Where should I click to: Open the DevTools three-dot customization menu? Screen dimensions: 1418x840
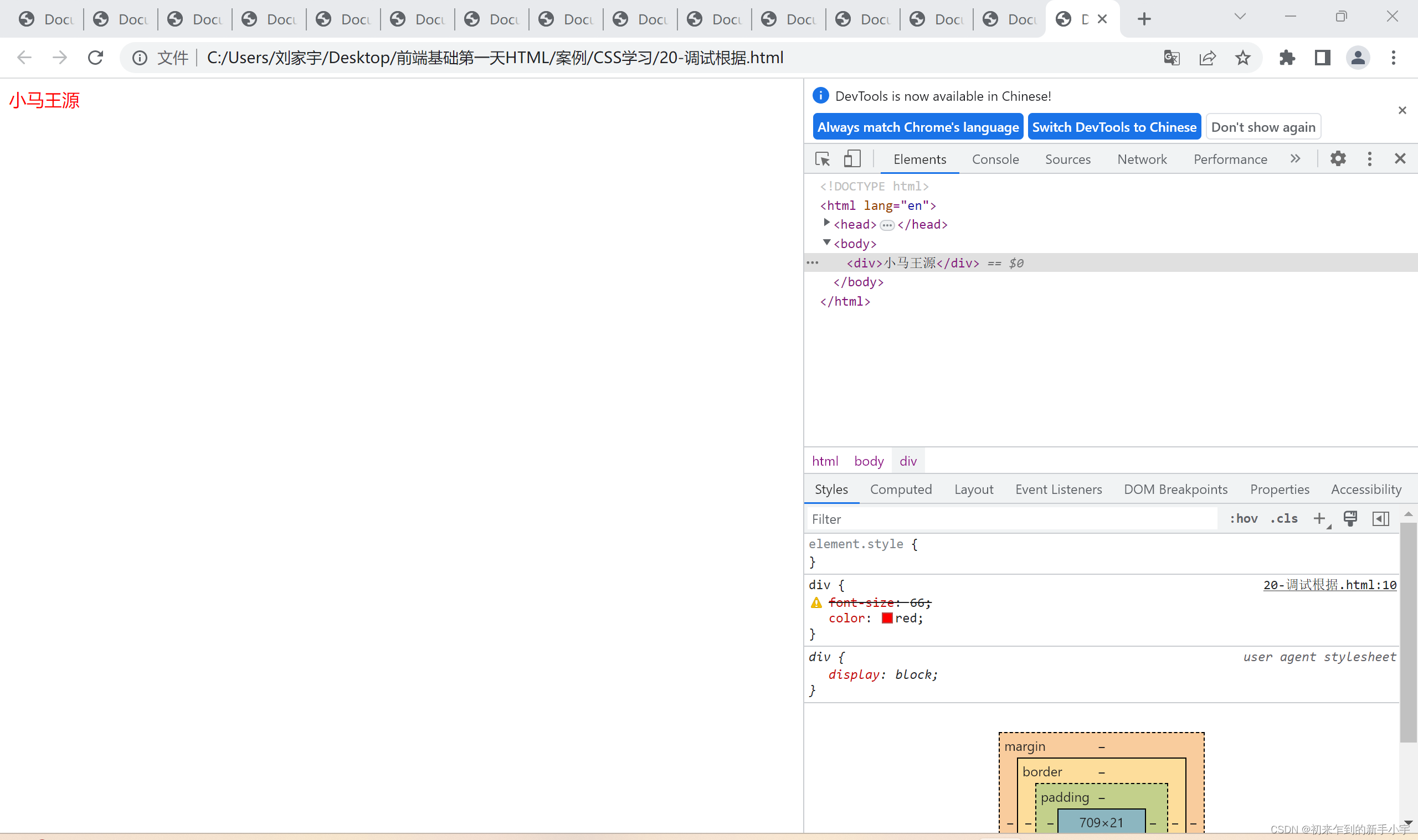tap(1369, 158)
